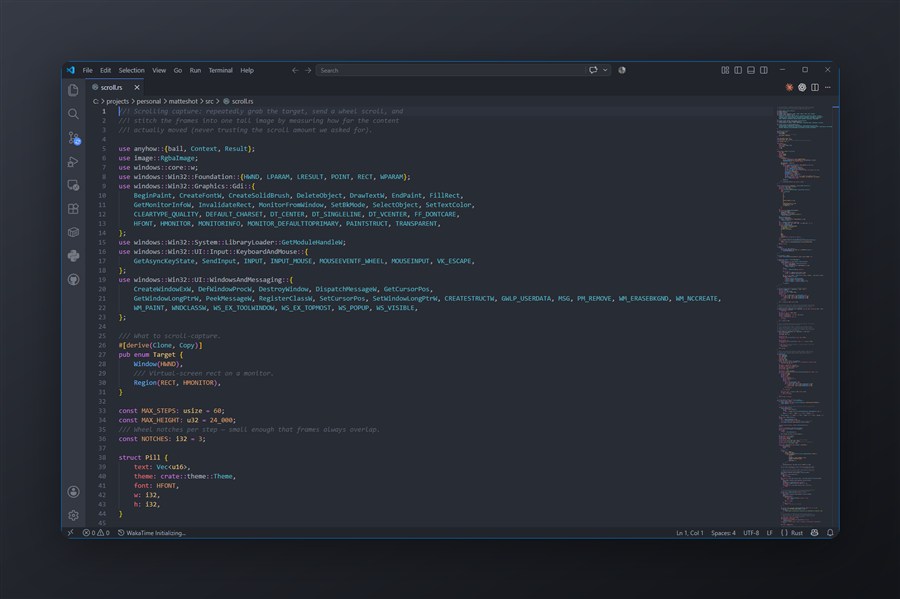
Task: Open the Source Control view
Action: point(73,138)
